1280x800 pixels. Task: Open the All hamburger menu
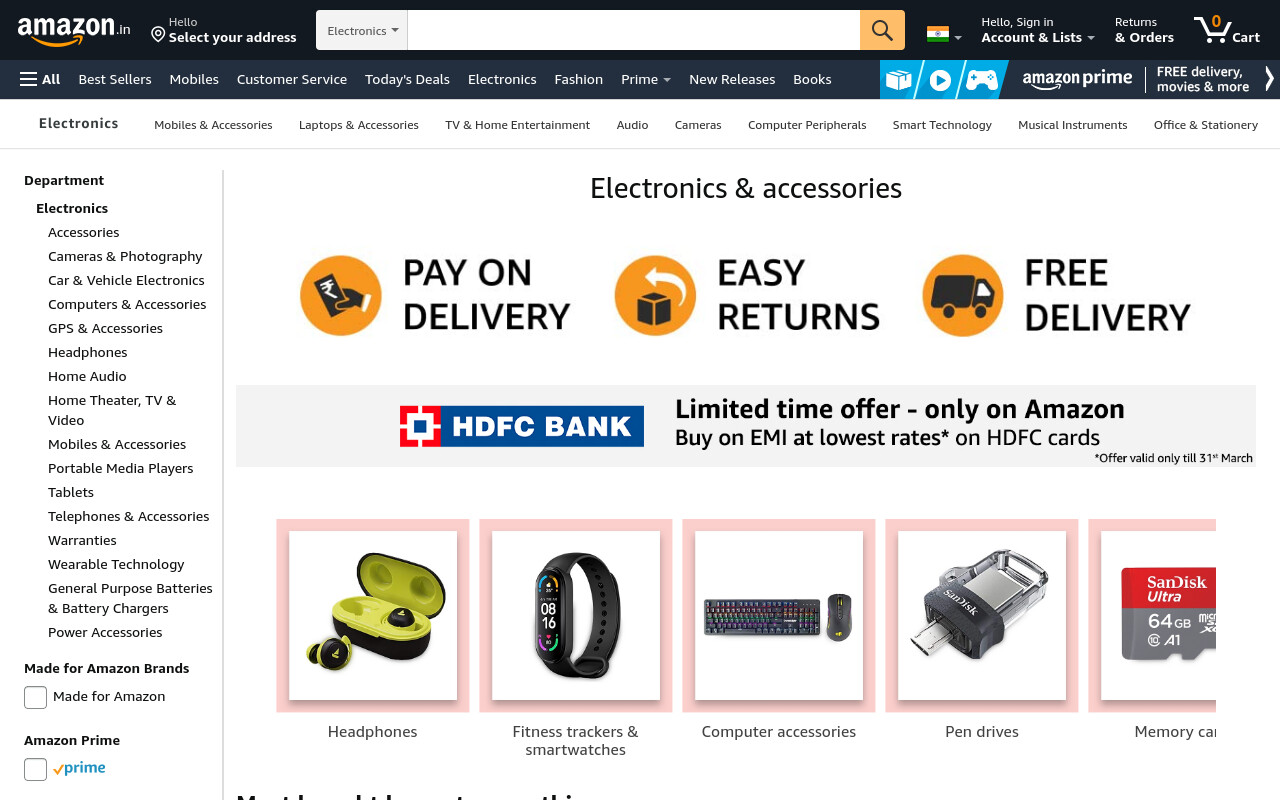40,79
